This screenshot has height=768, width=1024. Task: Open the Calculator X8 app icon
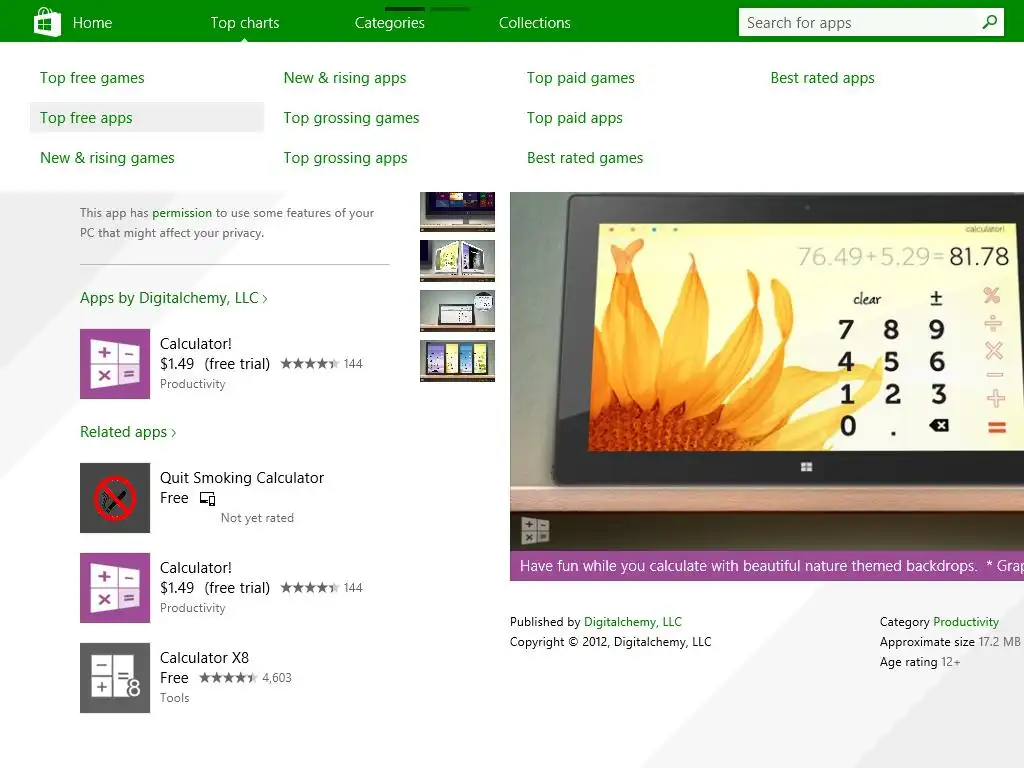click(115, 678)
